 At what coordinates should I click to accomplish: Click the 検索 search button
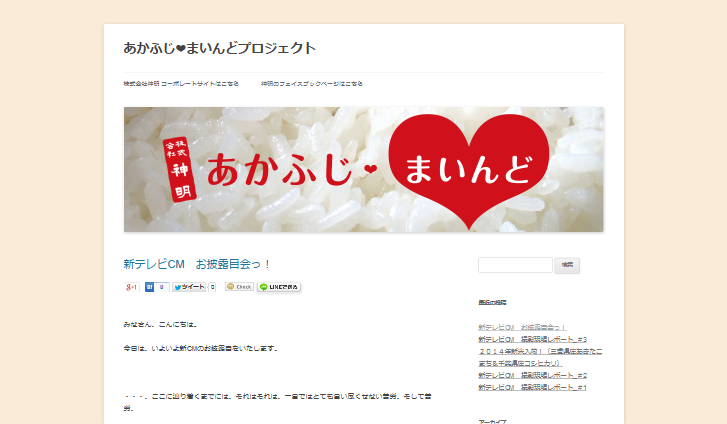pos(567,265)
